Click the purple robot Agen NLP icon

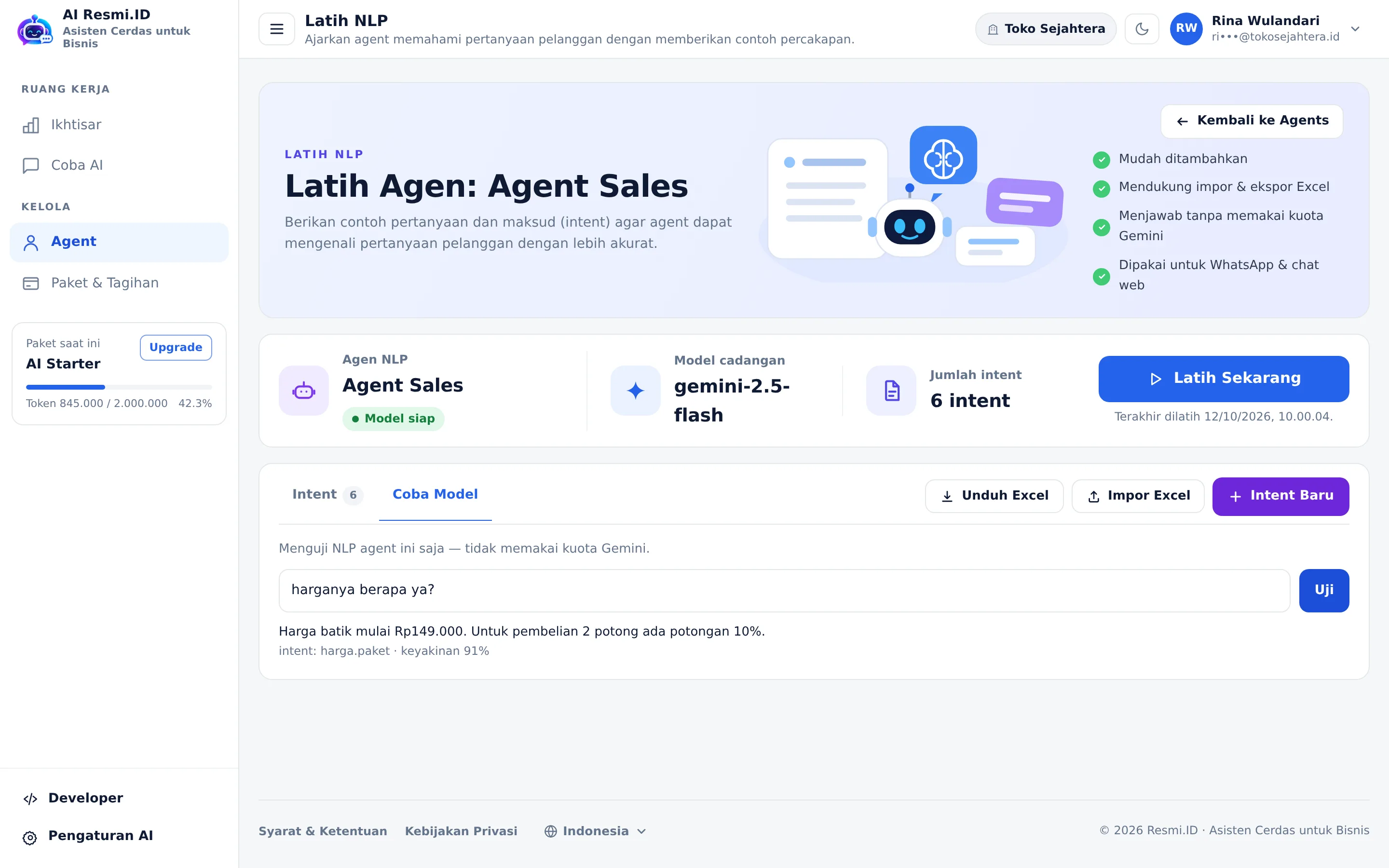(304, 391)
